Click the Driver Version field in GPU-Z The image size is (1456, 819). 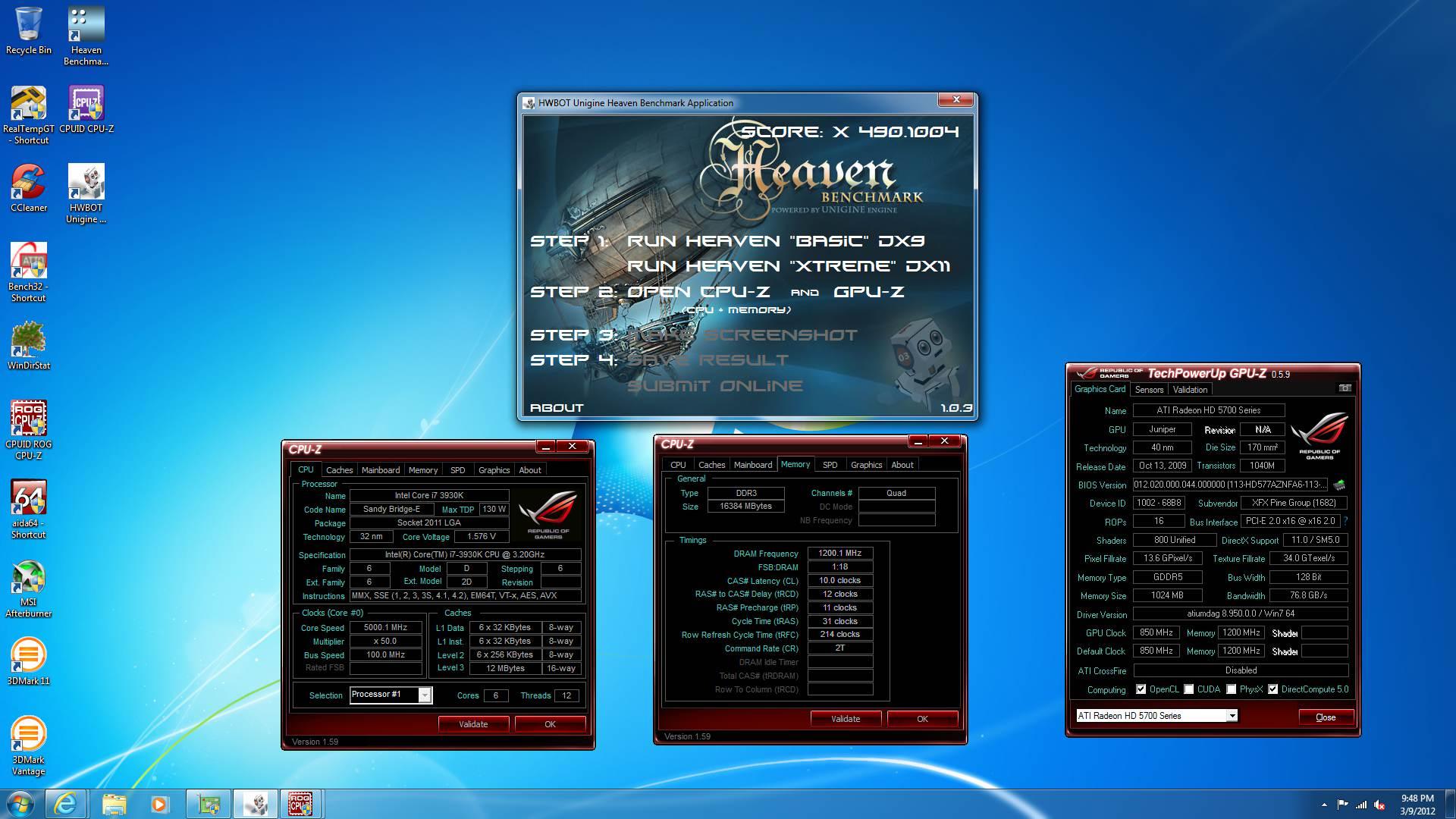1241,614
